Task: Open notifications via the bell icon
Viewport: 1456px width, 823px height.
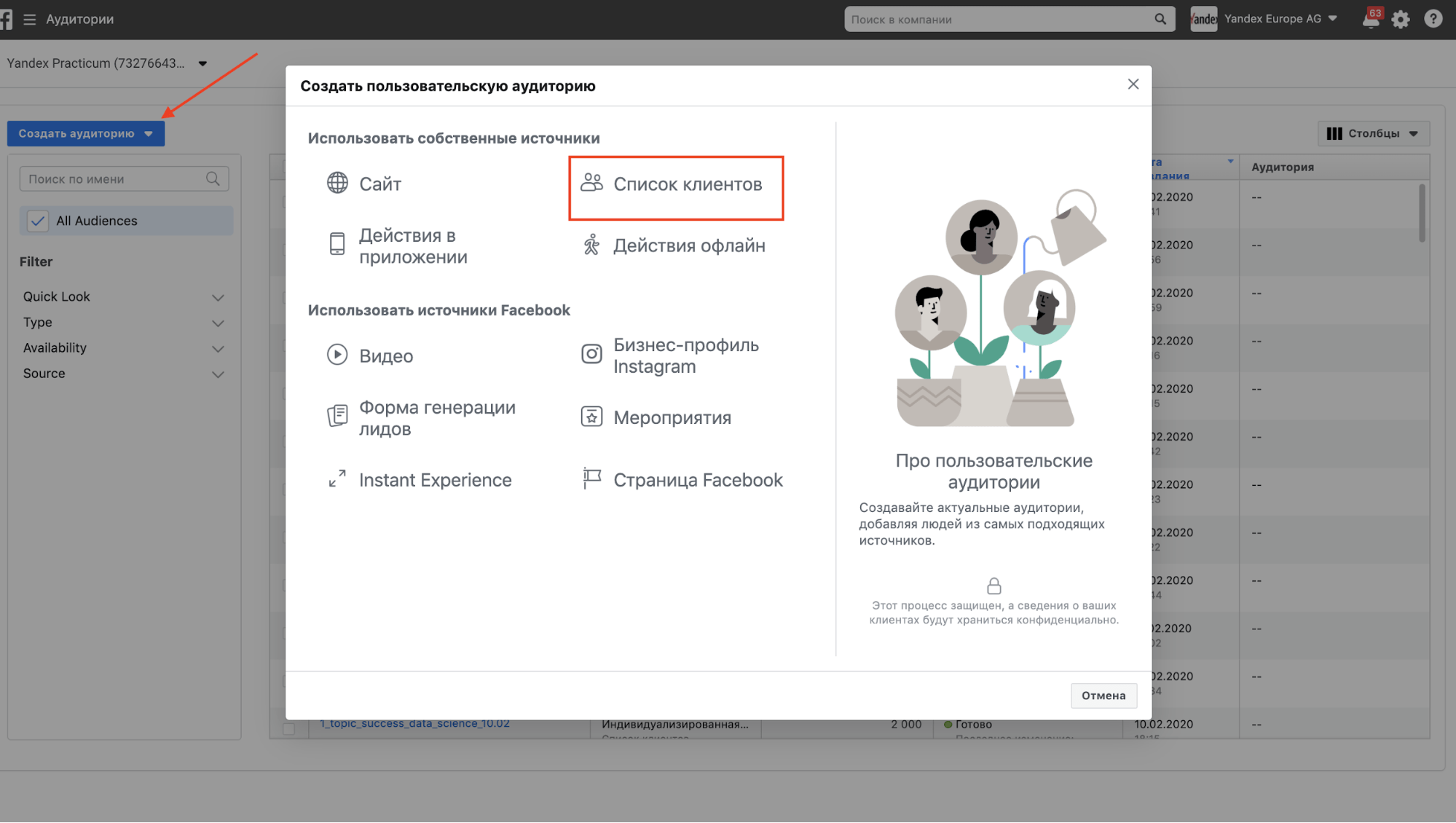Action: [x=1370, y=19]
